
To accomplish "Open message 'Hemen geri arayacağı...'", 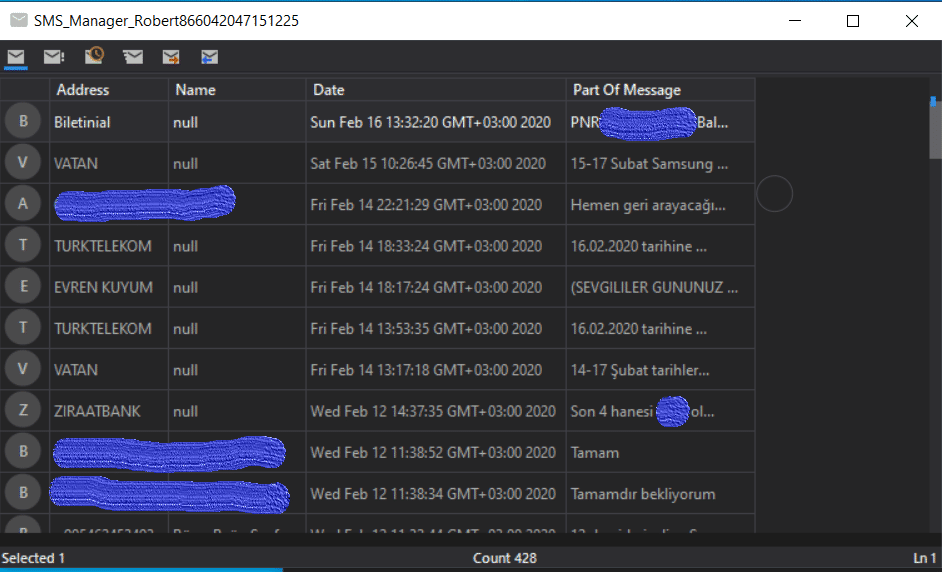I will tap(660, 205).
